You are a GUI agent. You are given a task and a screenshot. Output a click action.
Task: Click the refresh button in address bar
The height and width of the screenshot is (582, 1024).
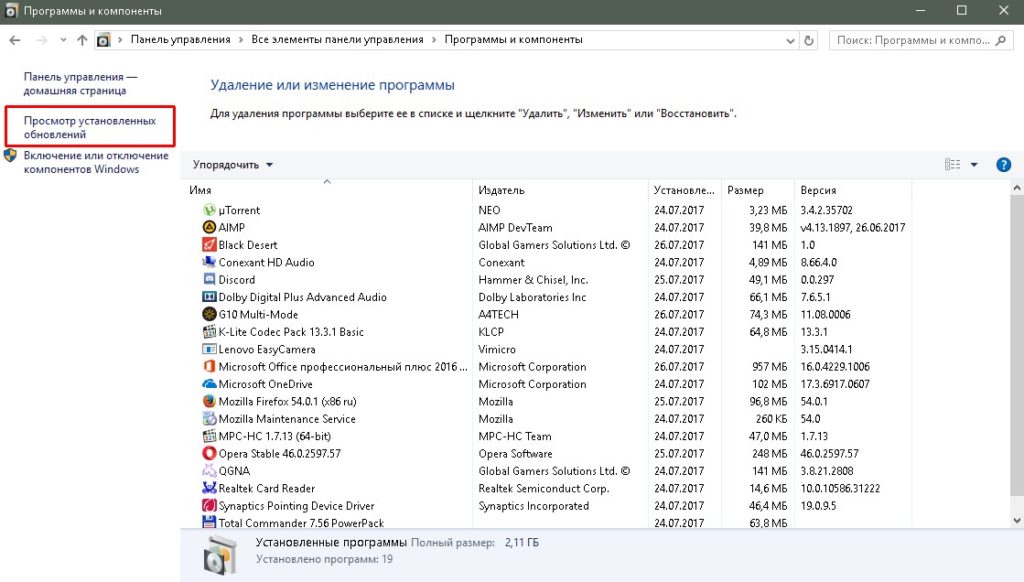[809, 40]
